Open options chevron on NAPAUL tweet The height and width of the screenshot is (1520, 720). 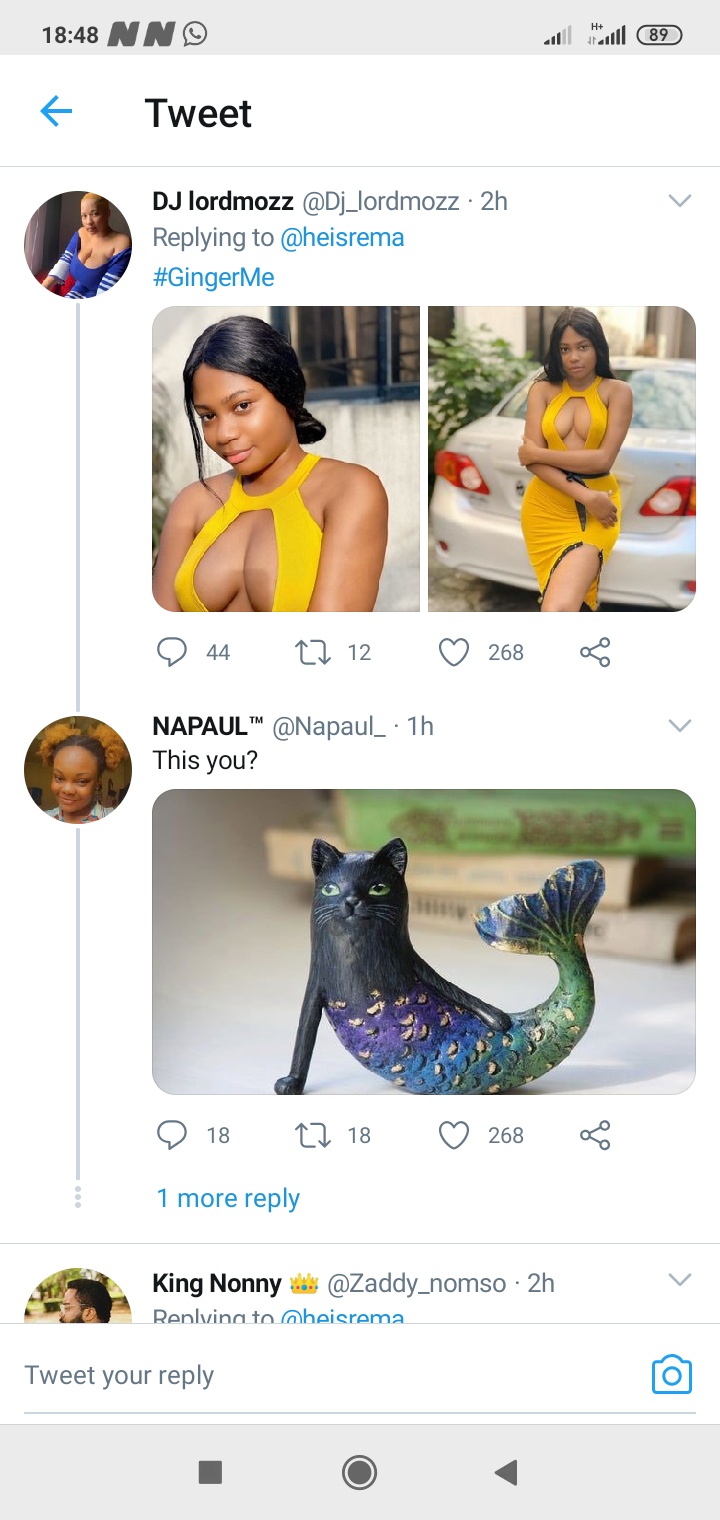coord(680,726)
